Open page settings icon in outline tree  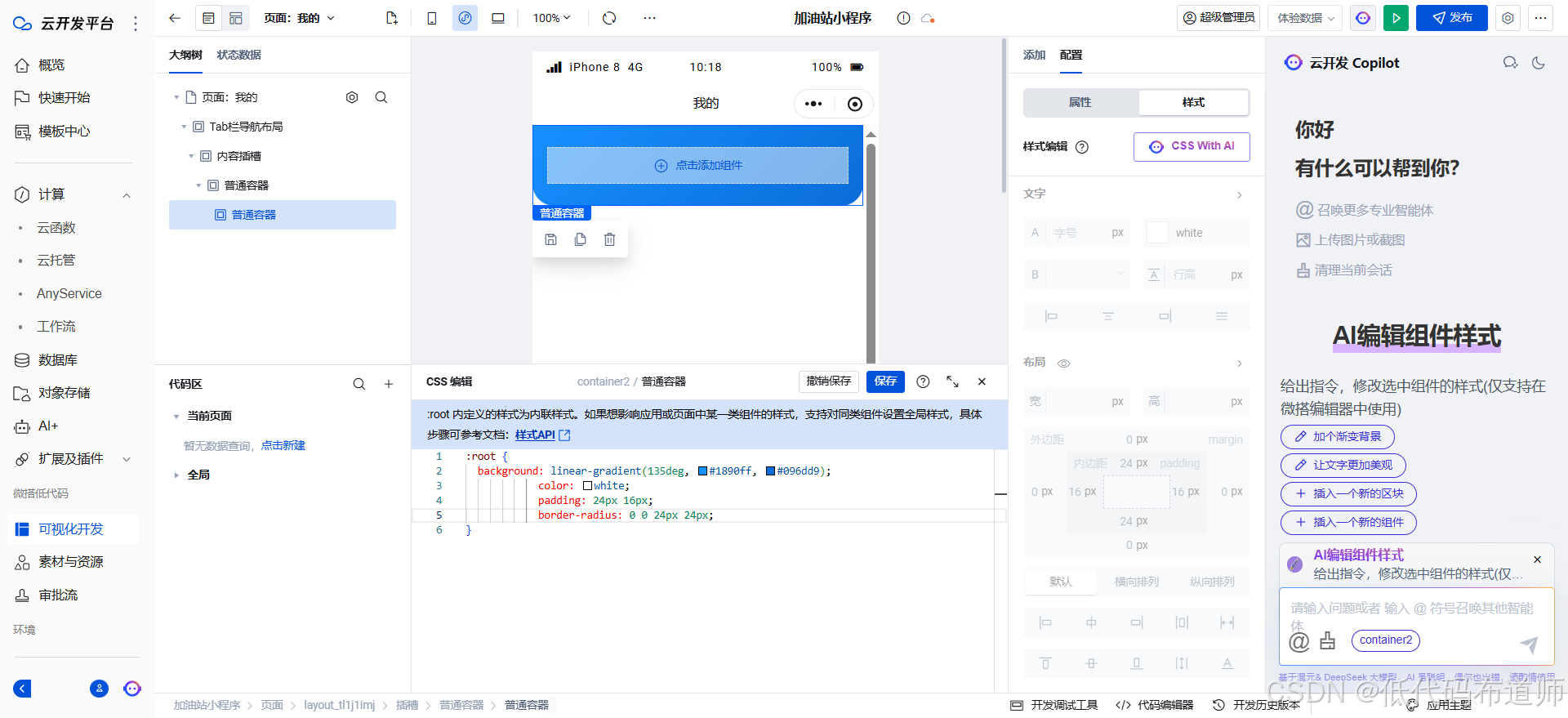[x=352, y=97]
